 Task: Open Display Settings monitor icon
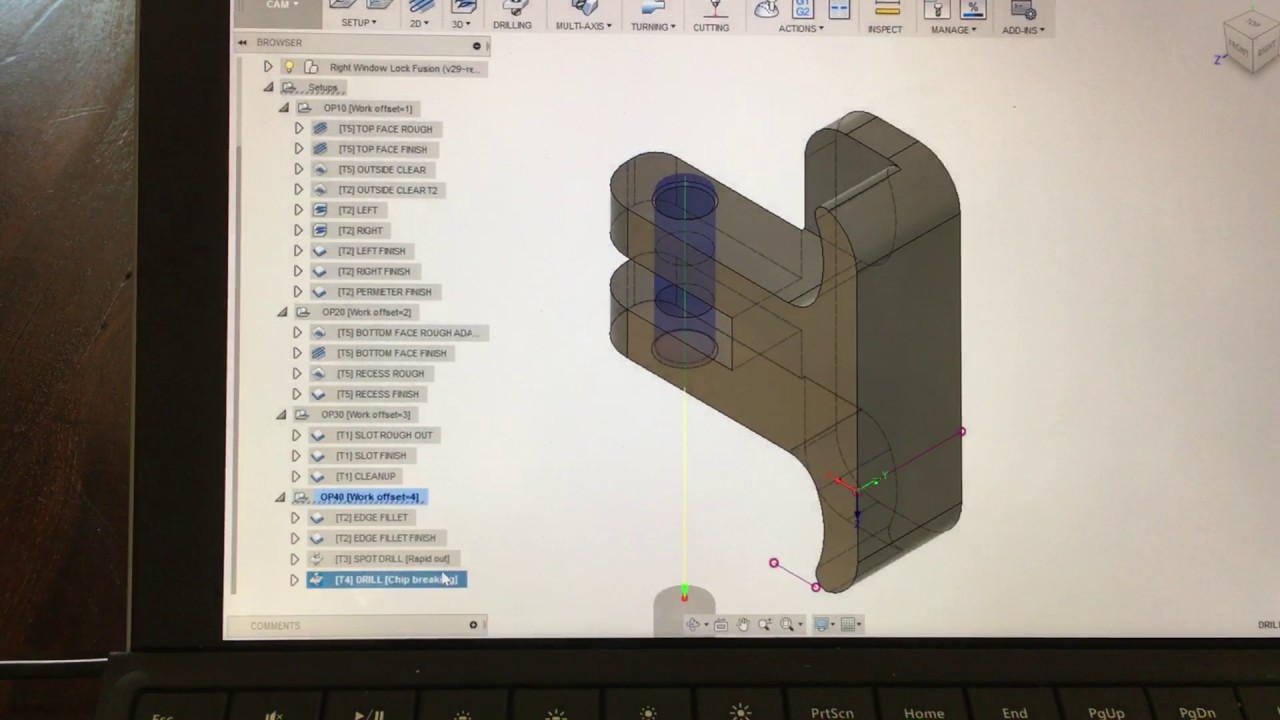click(823, 624)
